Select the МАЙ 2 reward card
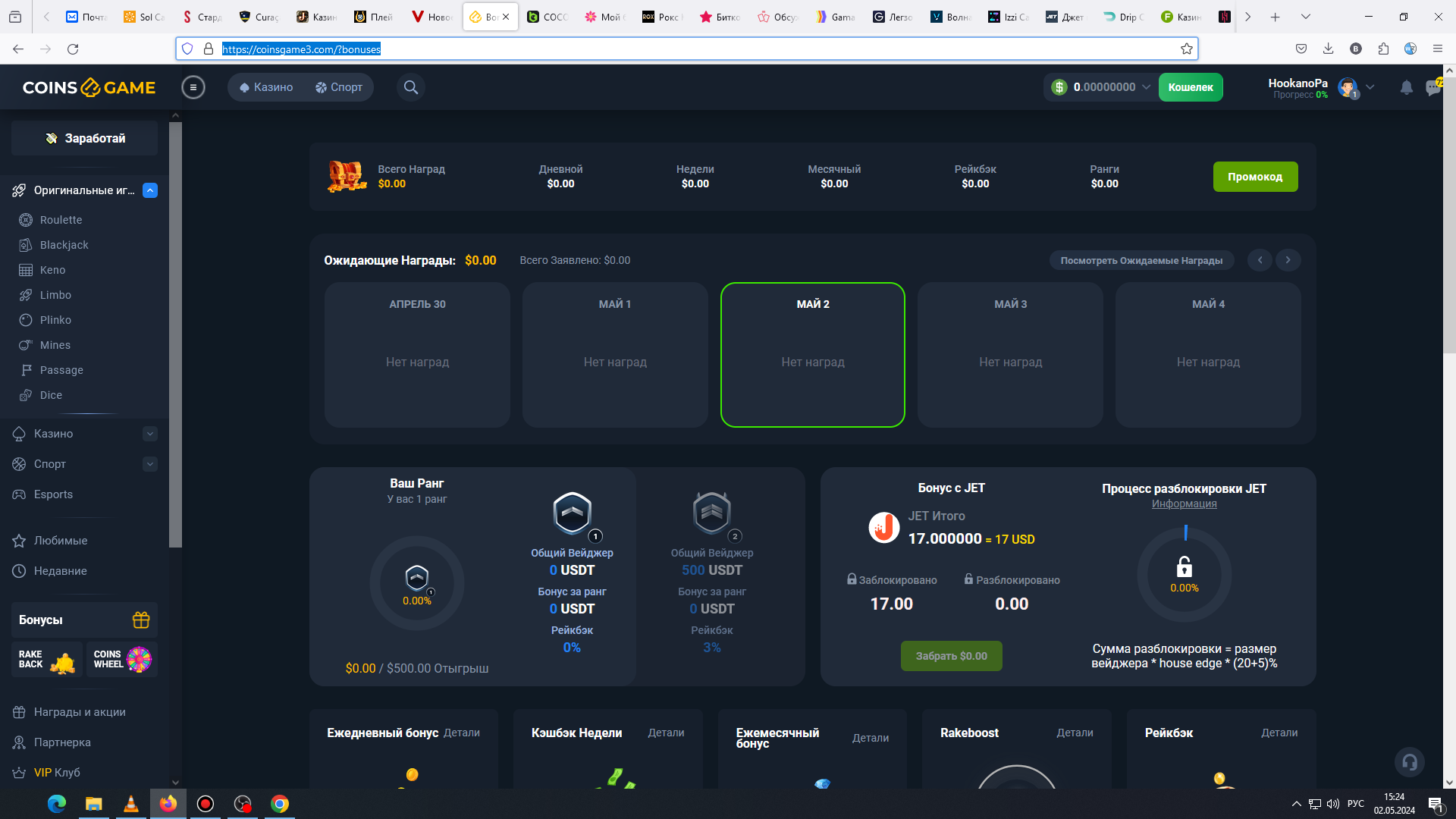Image resolution: width=1456 pixels, height=819 pixels. click(x=812, y=355)
